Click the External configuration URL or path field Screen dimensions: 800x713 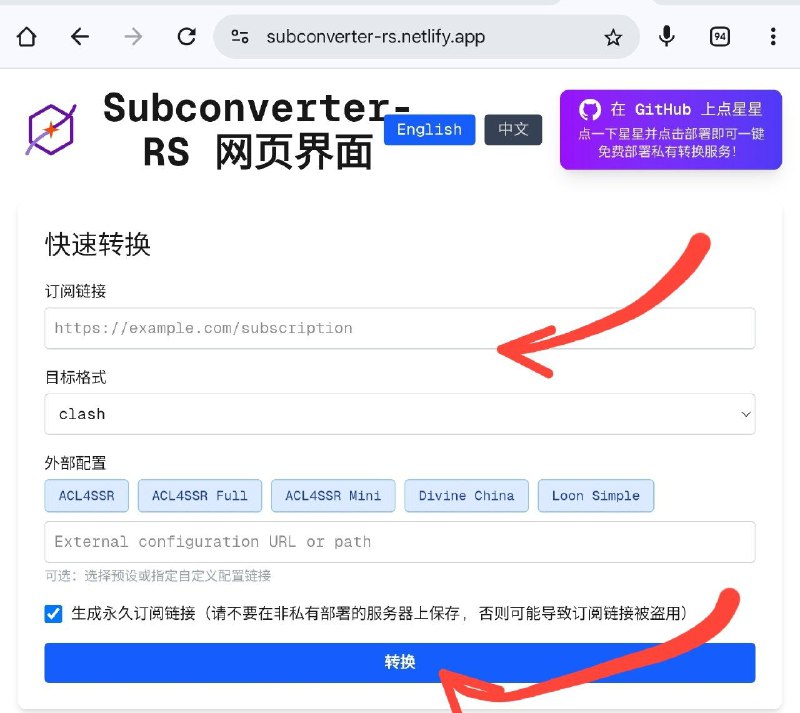[399, 542]
